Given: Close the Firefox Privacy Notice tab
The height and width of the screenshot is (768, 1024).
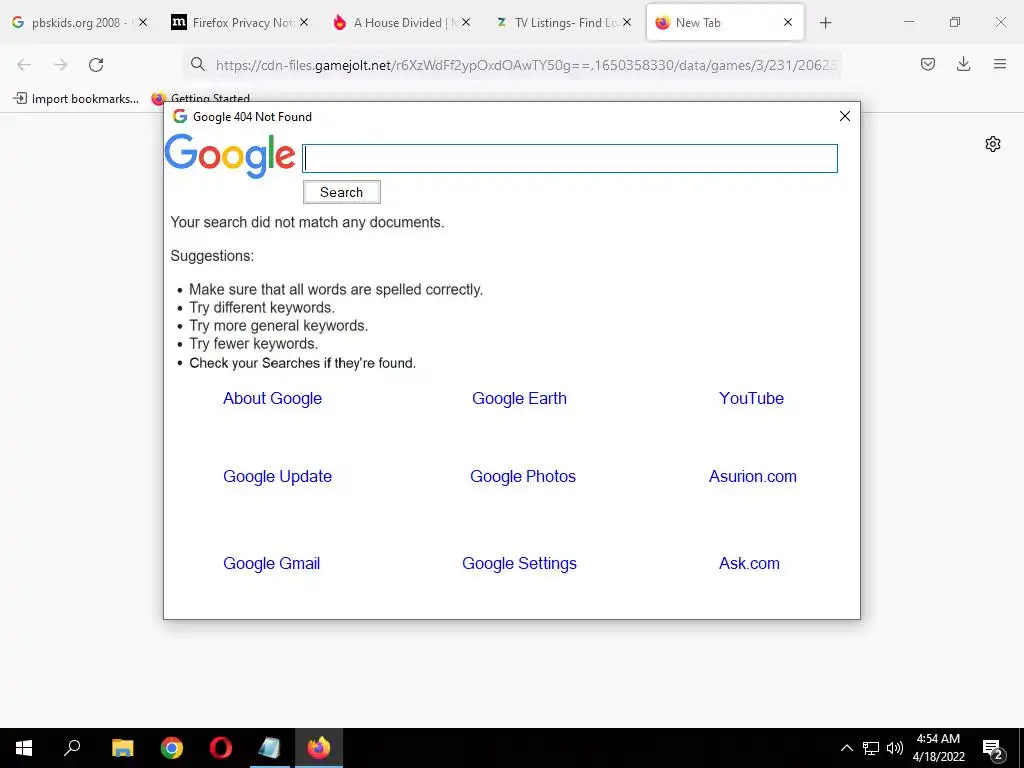Looking at the screenshot, I should point(304,22).
